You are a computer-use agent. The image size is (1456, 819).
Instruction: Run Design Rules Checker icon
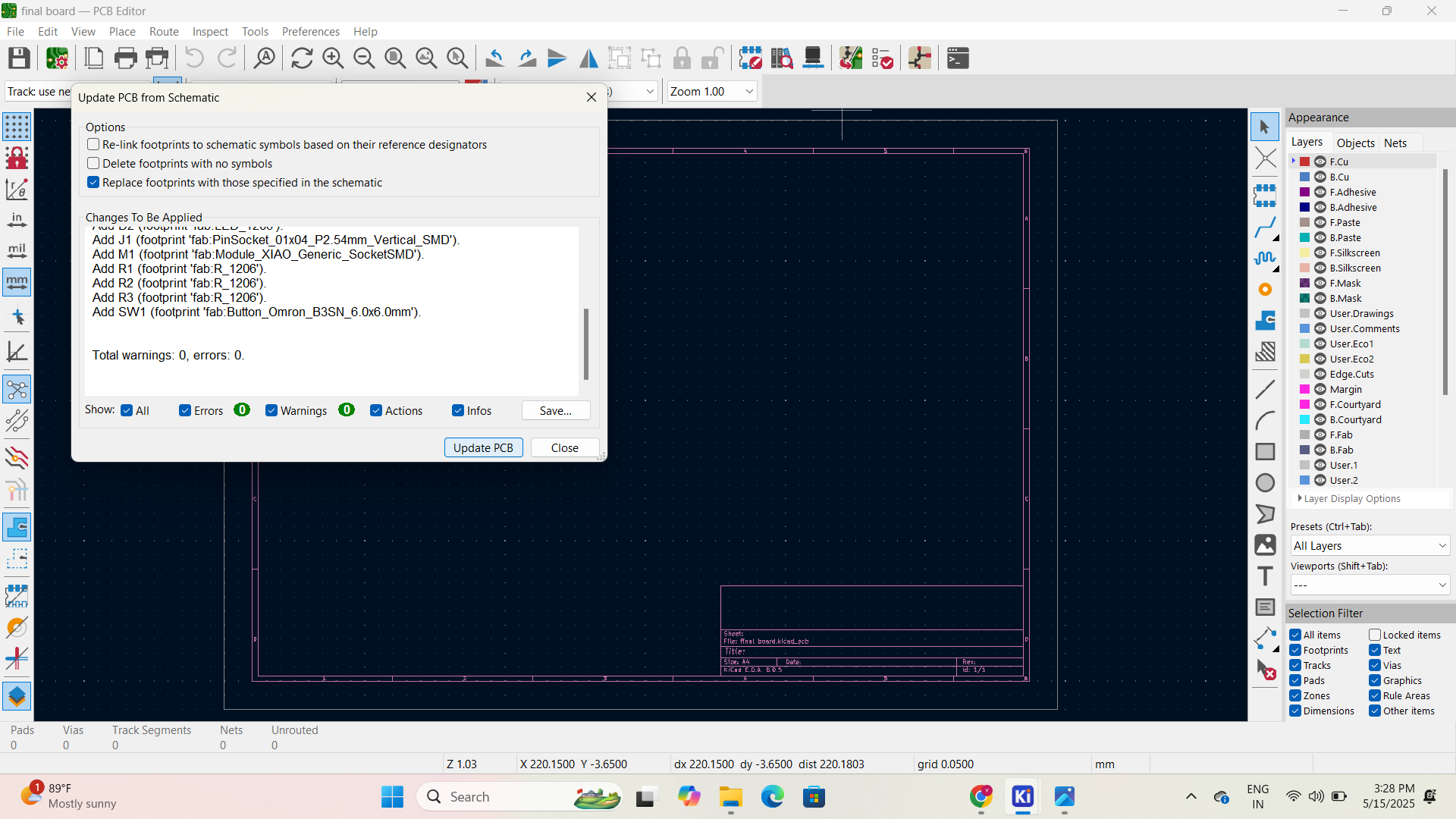pos(882,58)
